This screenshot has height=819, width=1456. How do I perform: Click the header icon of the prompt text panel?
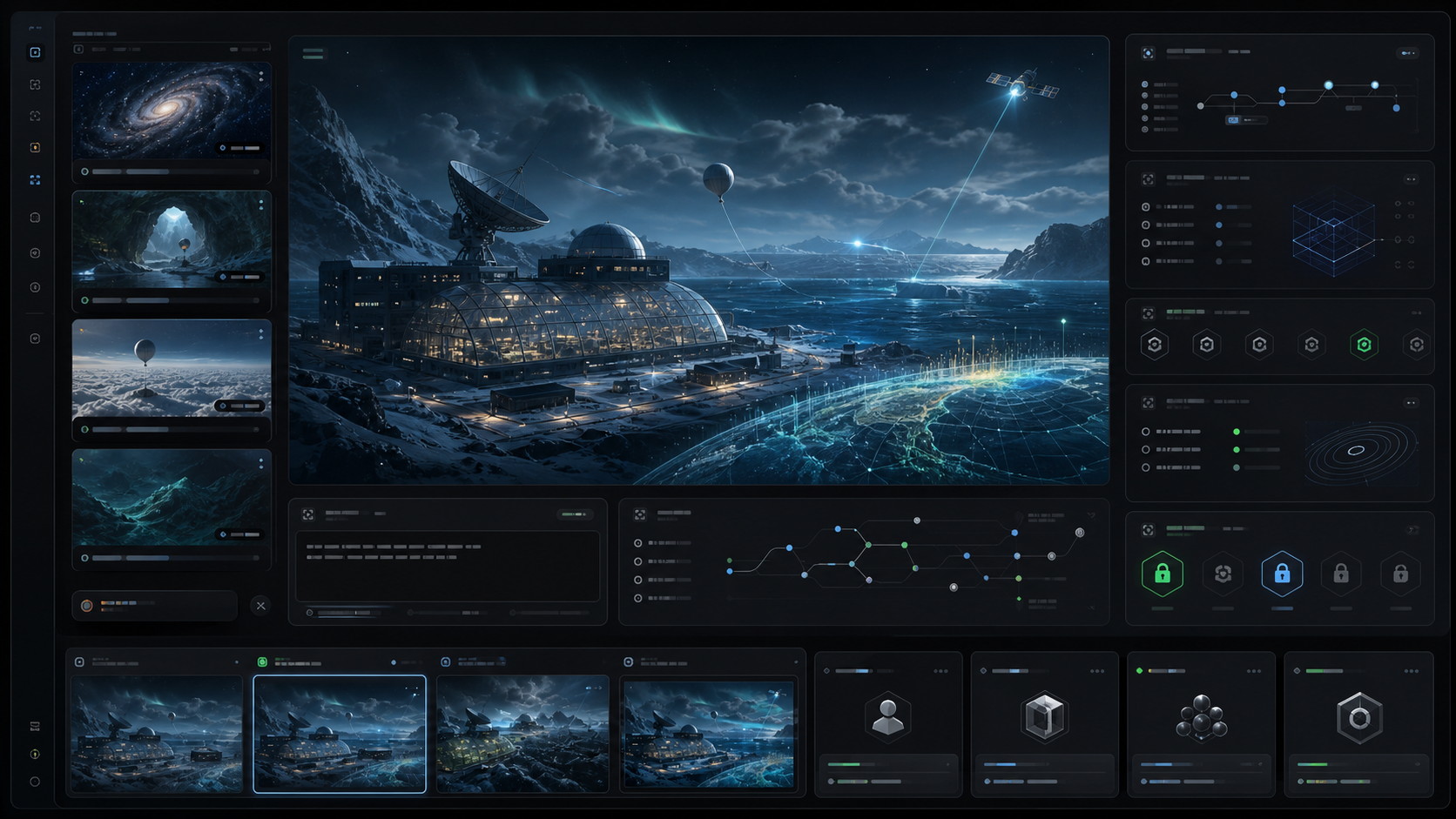point(307,514)
